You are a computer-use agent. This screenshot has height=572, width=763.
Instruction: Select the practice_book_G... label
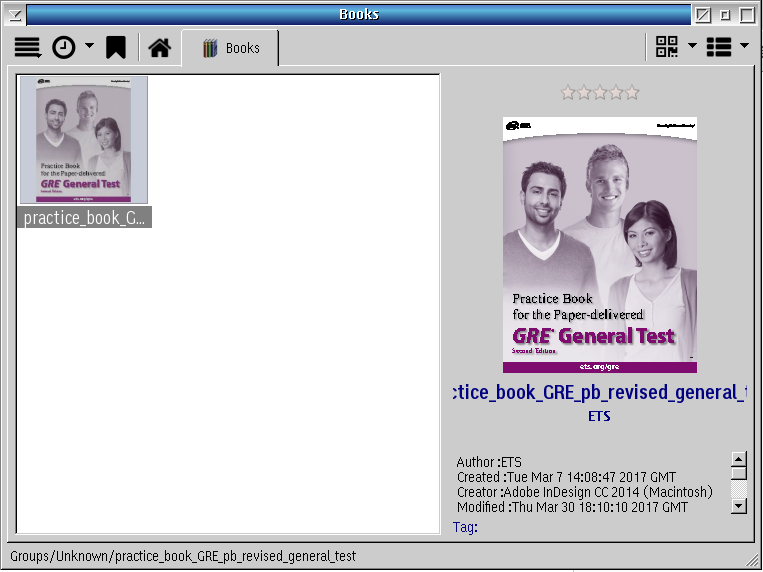pyautogui.click(x=84, y=217)
